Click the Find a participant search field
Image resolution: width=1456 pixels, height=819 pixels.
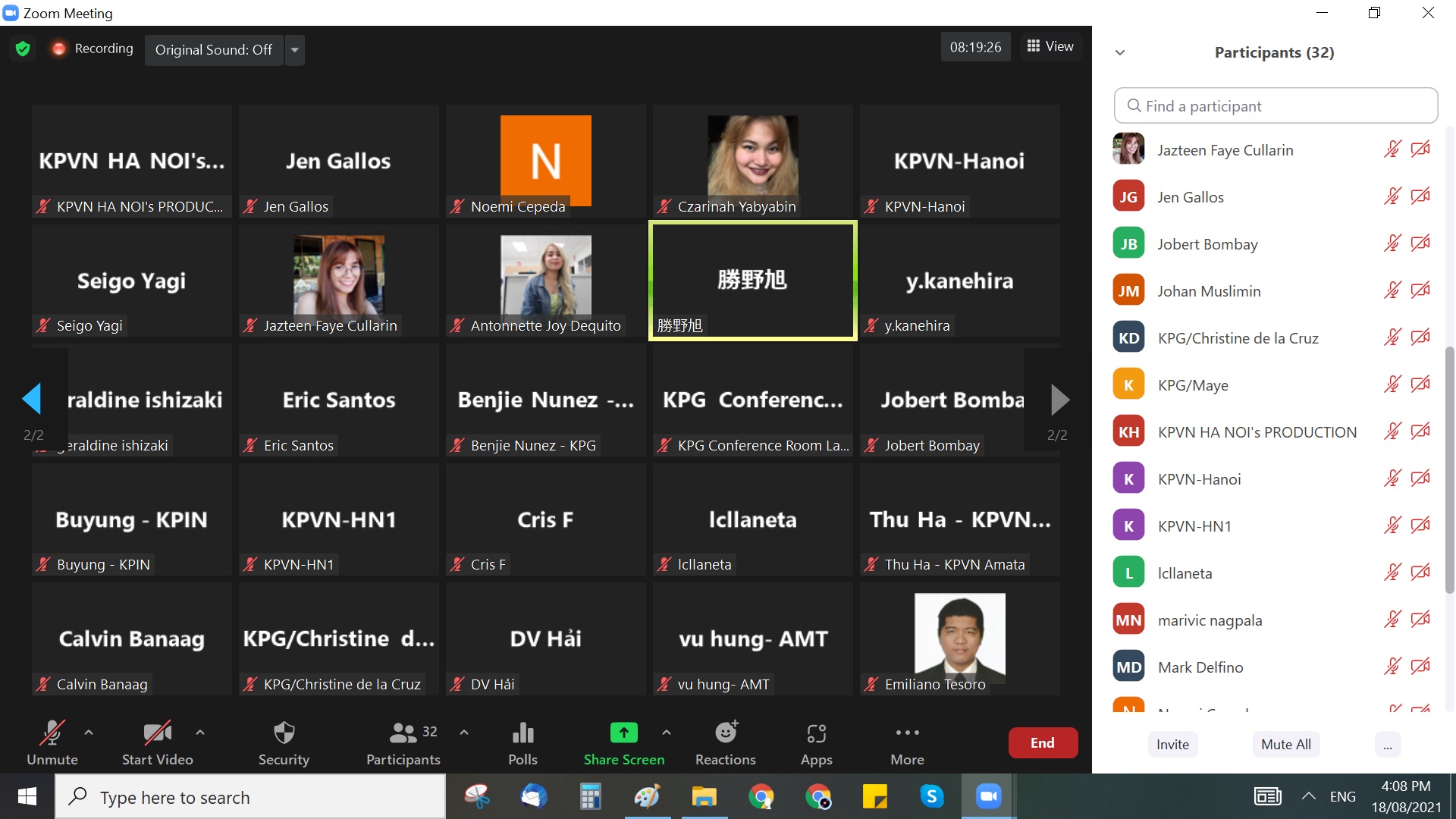coord(1276,106)
